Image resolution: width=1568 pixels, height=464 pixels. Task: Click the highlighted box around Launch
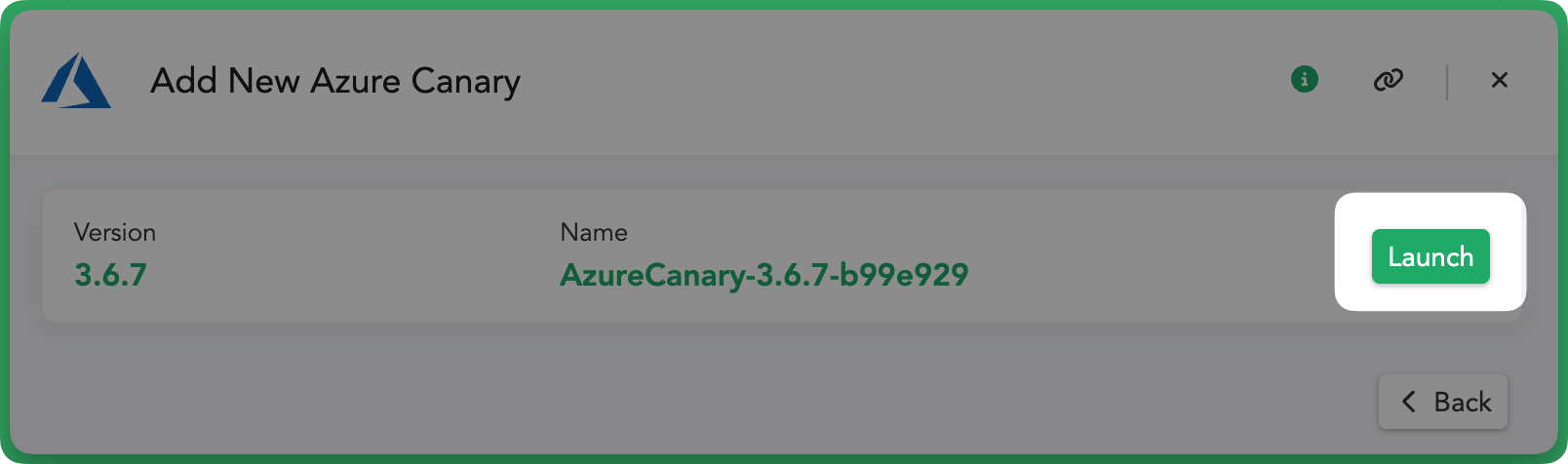tap(1431, 251)
